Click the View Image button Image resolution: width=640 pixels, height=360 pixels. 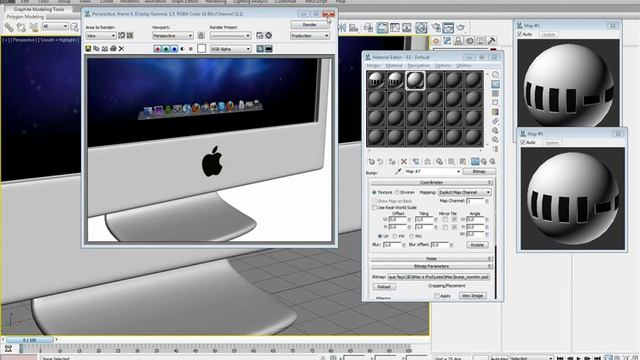pyautogui.click(x=472, y=296)
